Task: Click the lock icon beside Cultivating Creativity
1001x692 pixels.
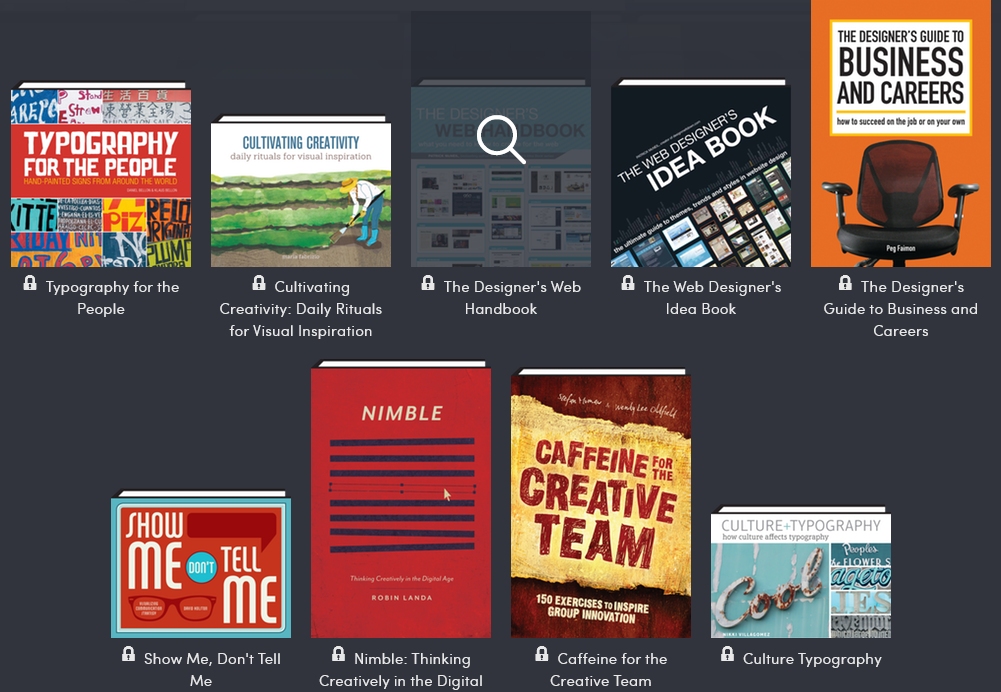Action: pyautogui.click(x=259, y=283)
